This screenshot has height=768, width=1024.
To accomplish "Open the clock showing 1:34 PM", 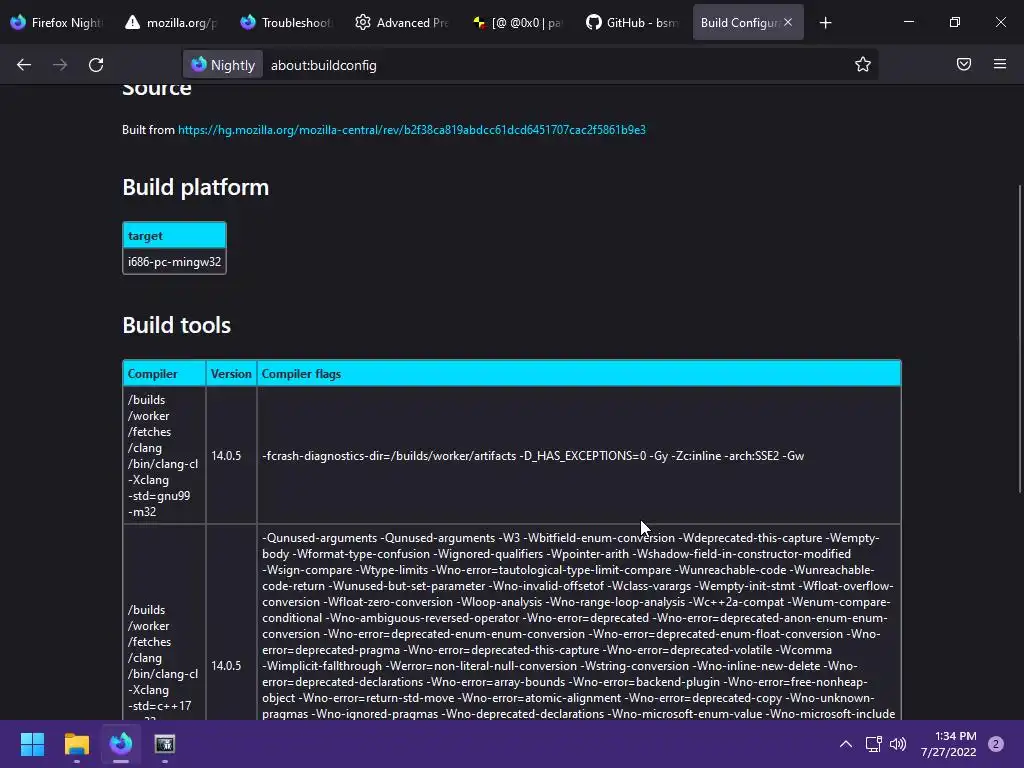I will pos(948,744).
